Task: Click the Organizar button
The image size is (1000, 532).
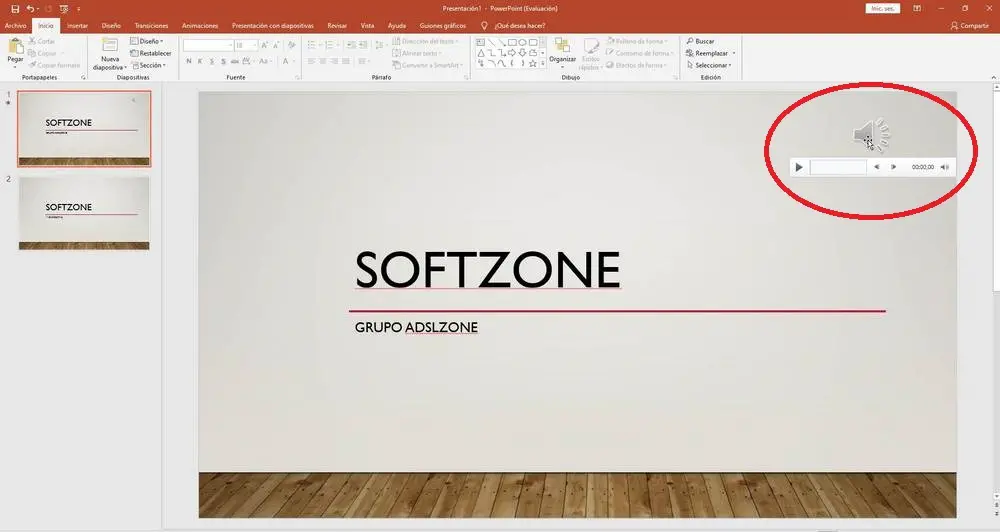Action: [x=562, y=52]
